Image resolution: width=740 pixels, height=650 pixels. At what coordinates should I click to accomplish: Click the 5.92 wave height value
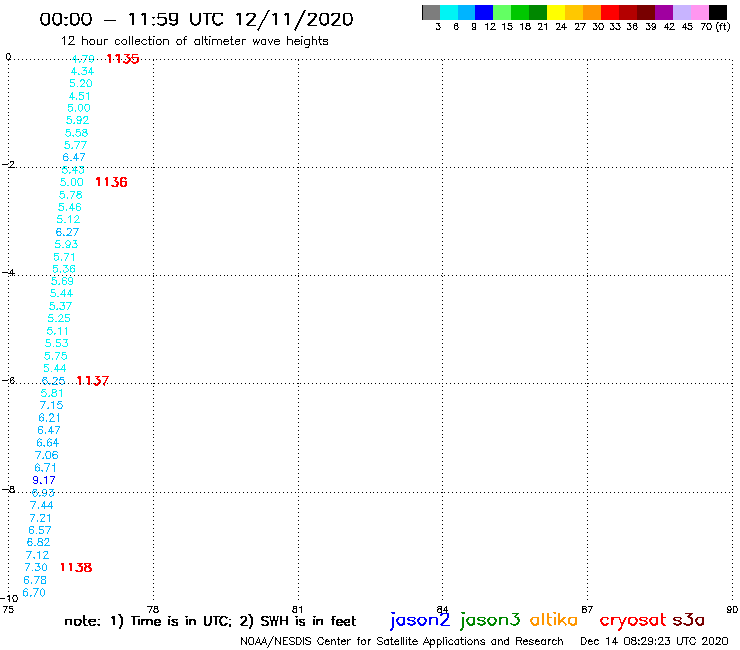(77, 120)
